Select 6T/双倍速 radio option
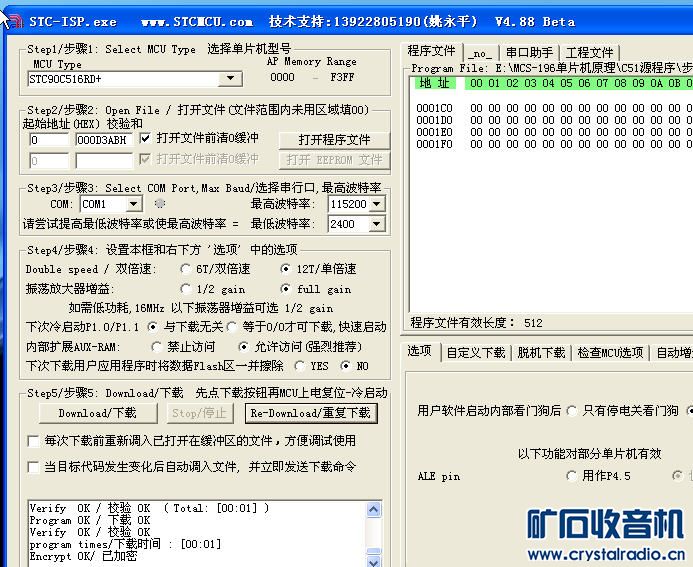This screenshot has width=693, height=567. pyautogui.click(x=186, y=269)
